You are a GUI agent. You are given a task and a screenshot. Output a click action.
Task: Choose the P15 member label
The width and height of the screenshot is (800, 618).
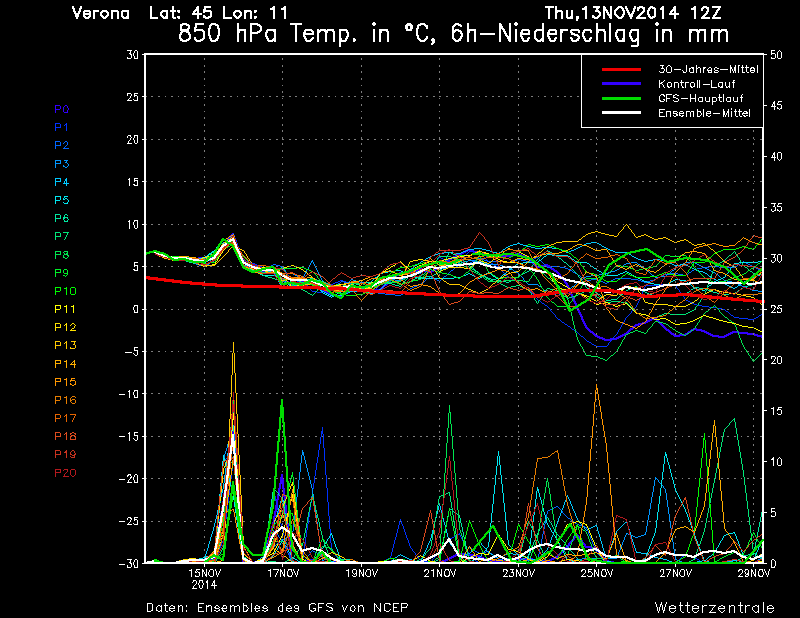coord(65,382)
